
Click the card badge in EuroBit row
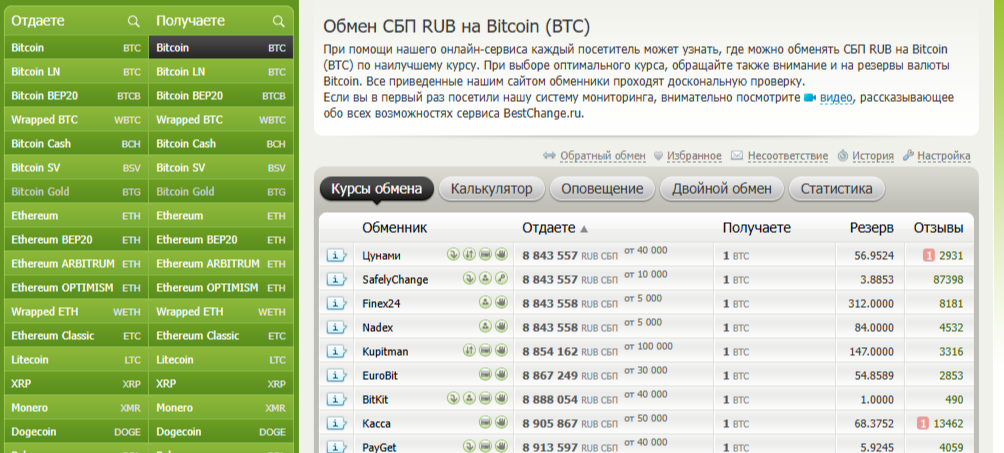(485, 375)
